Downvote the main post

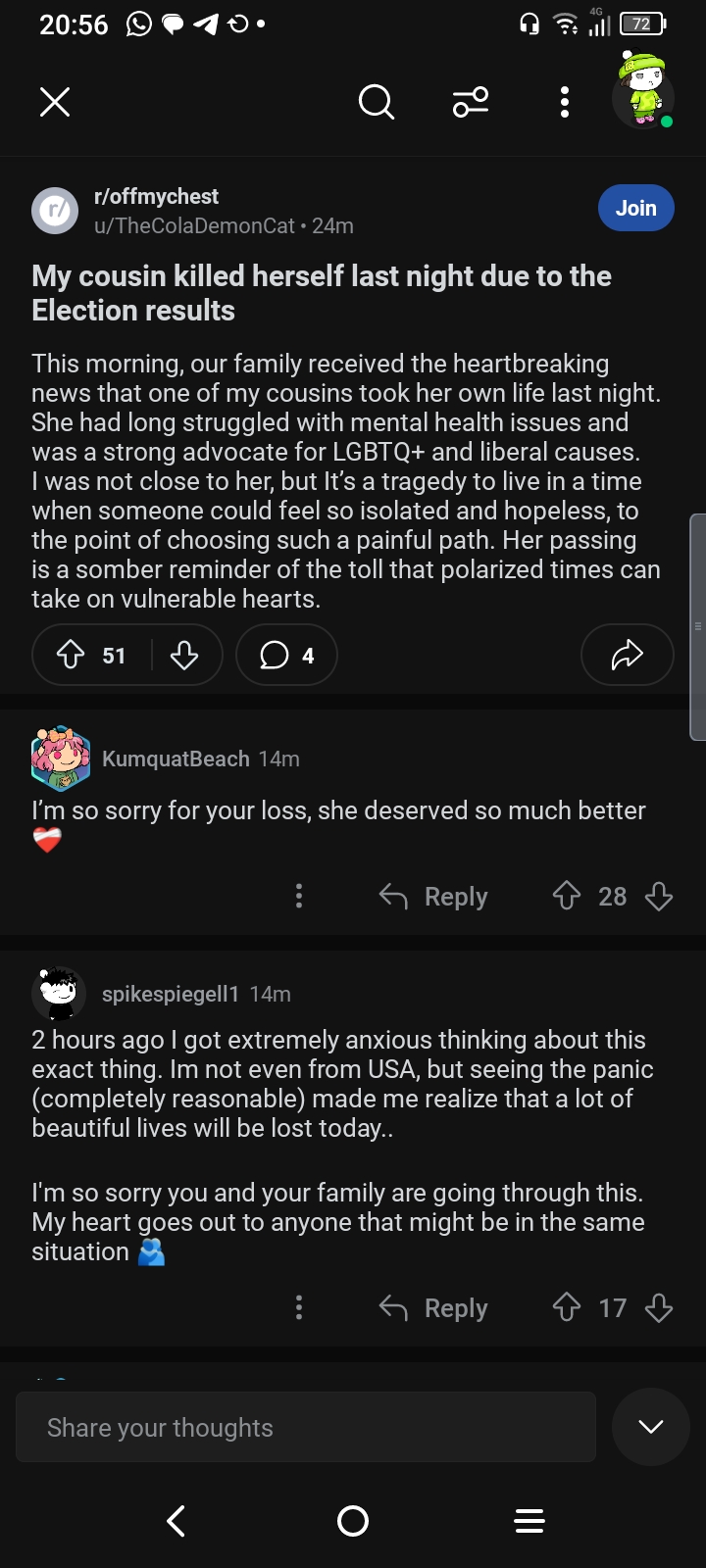coord(184,655)
